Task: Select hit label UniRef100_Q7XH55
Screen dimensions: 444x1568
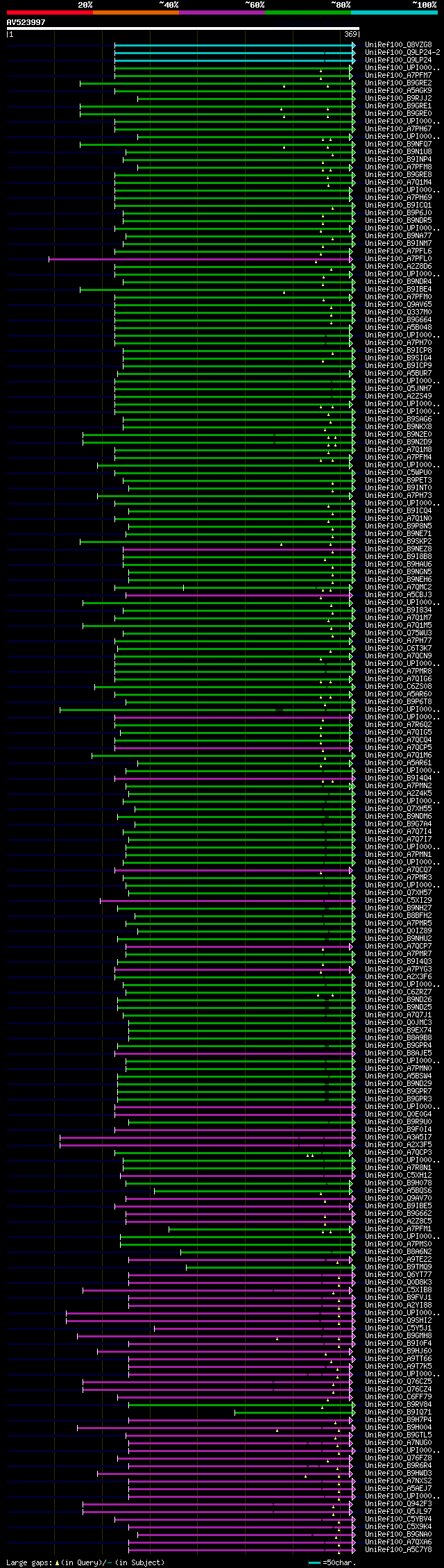Action: 398,809
